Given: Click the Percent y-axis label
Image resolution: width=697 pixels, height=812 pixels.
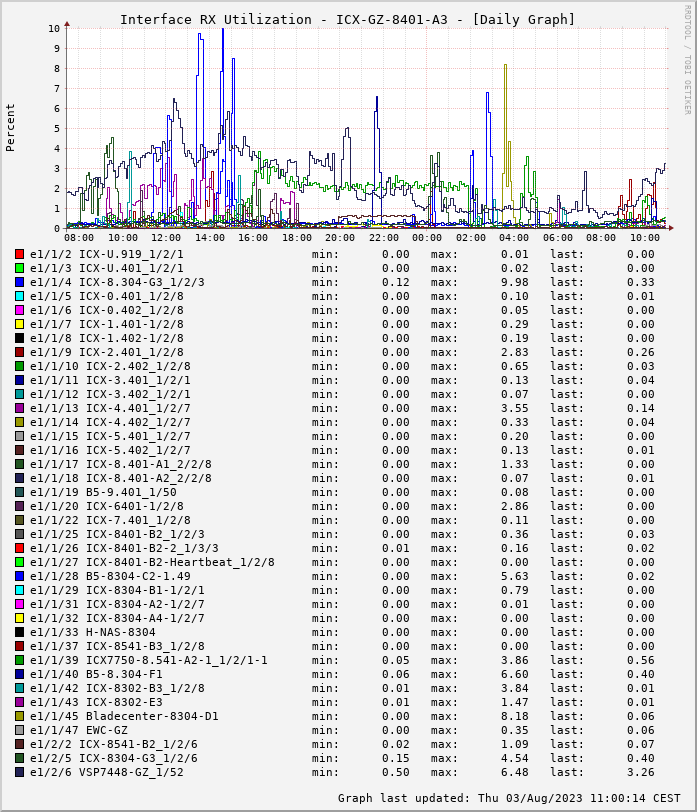Looking at the screenshot, I should click(10, 128).
